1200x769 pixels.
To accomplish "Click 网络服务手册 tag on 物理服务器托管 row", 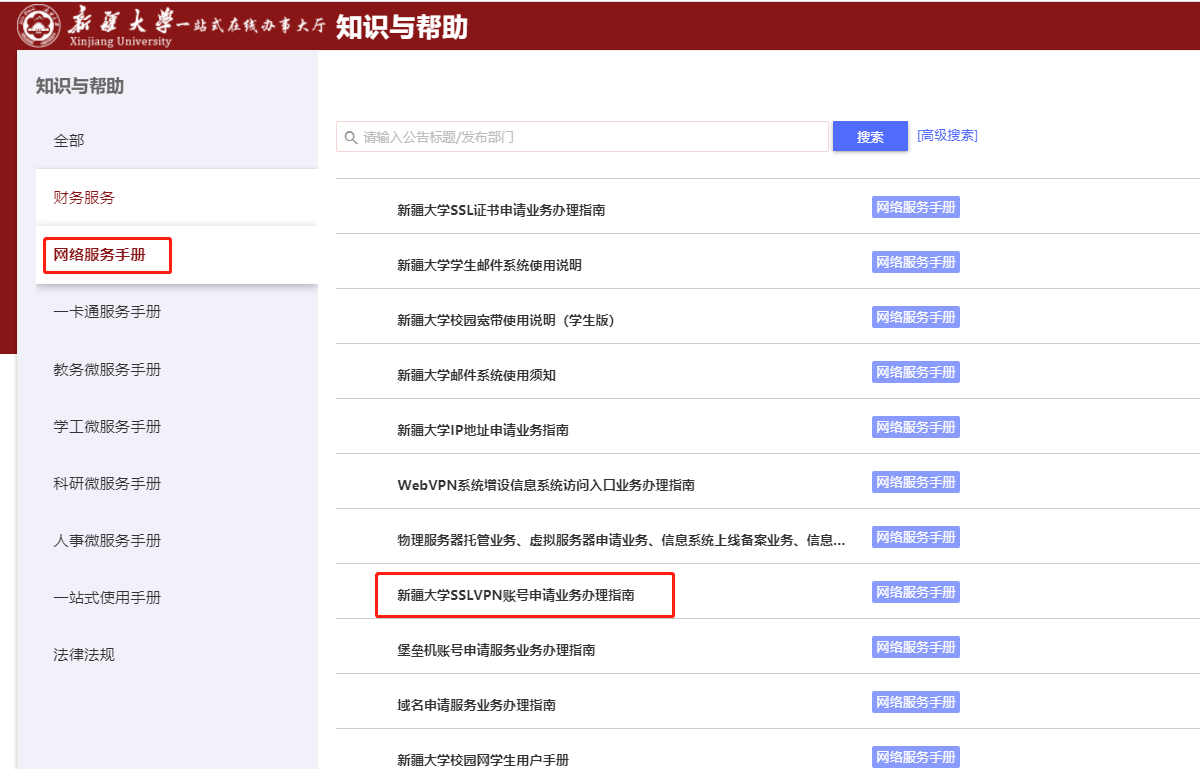I will coord(916,537).
